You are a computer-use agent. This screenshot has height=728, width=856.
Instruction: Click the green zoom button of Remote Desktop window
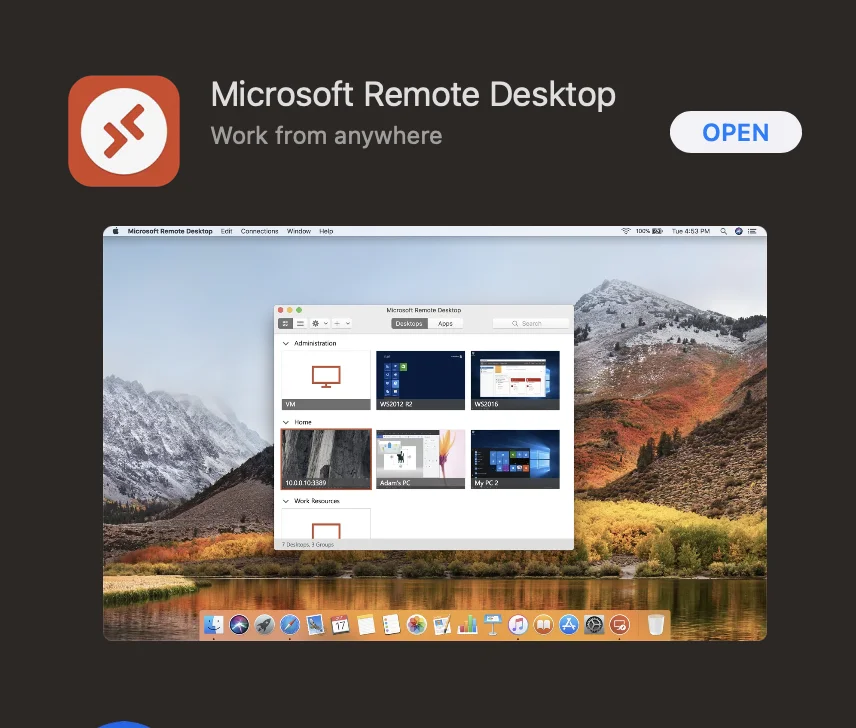(299, 310)
